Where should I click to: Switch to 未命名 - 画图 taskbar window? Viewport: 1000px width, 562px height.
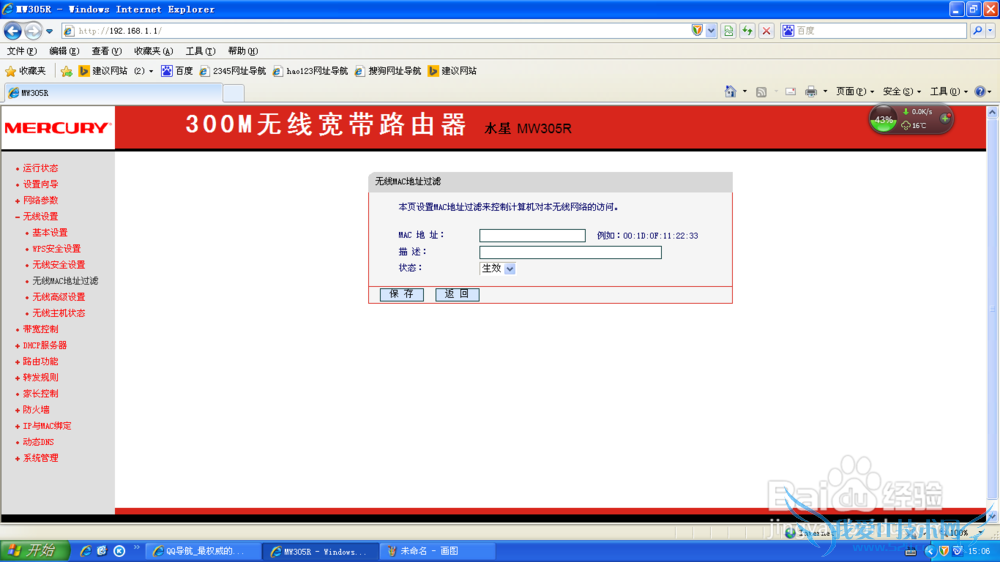[438, 551]
